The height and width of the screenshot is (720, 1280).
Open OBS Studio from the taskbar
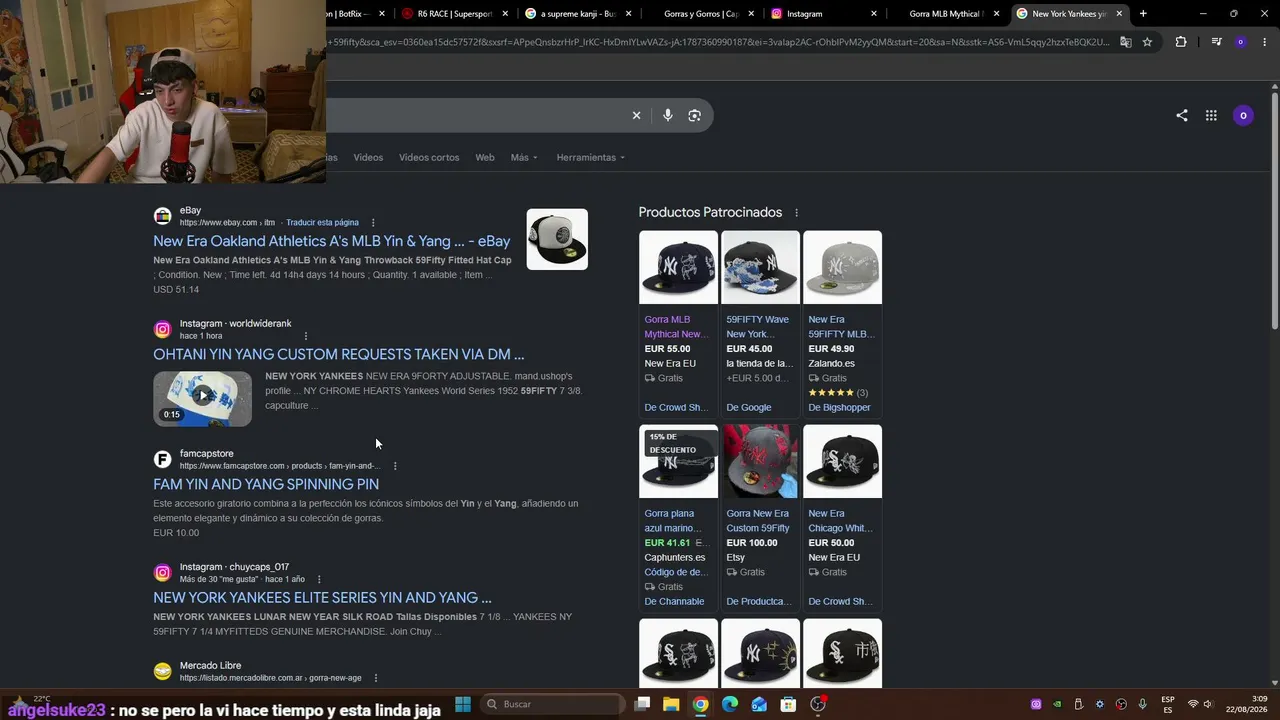coord(818,704)
